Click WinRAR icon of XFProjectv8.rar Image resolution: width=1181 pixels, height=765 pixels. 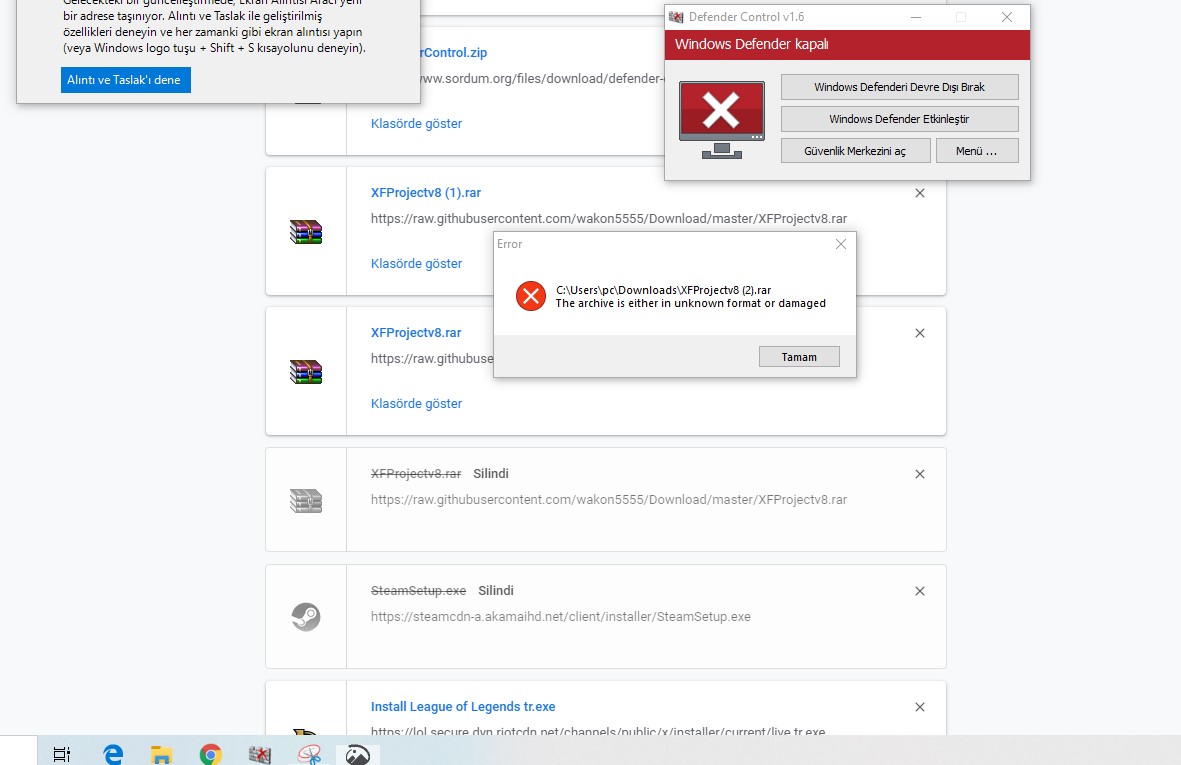(306, 371)
